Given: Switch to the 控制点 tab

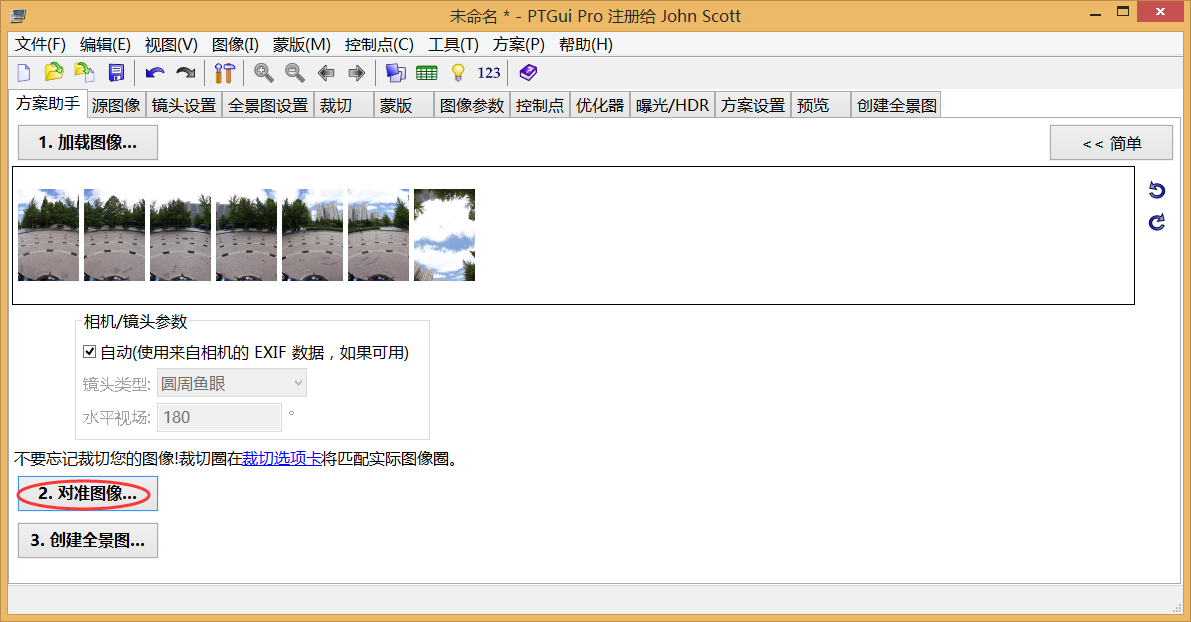Looking at the screenshot, I should click(x=540, y=105).
